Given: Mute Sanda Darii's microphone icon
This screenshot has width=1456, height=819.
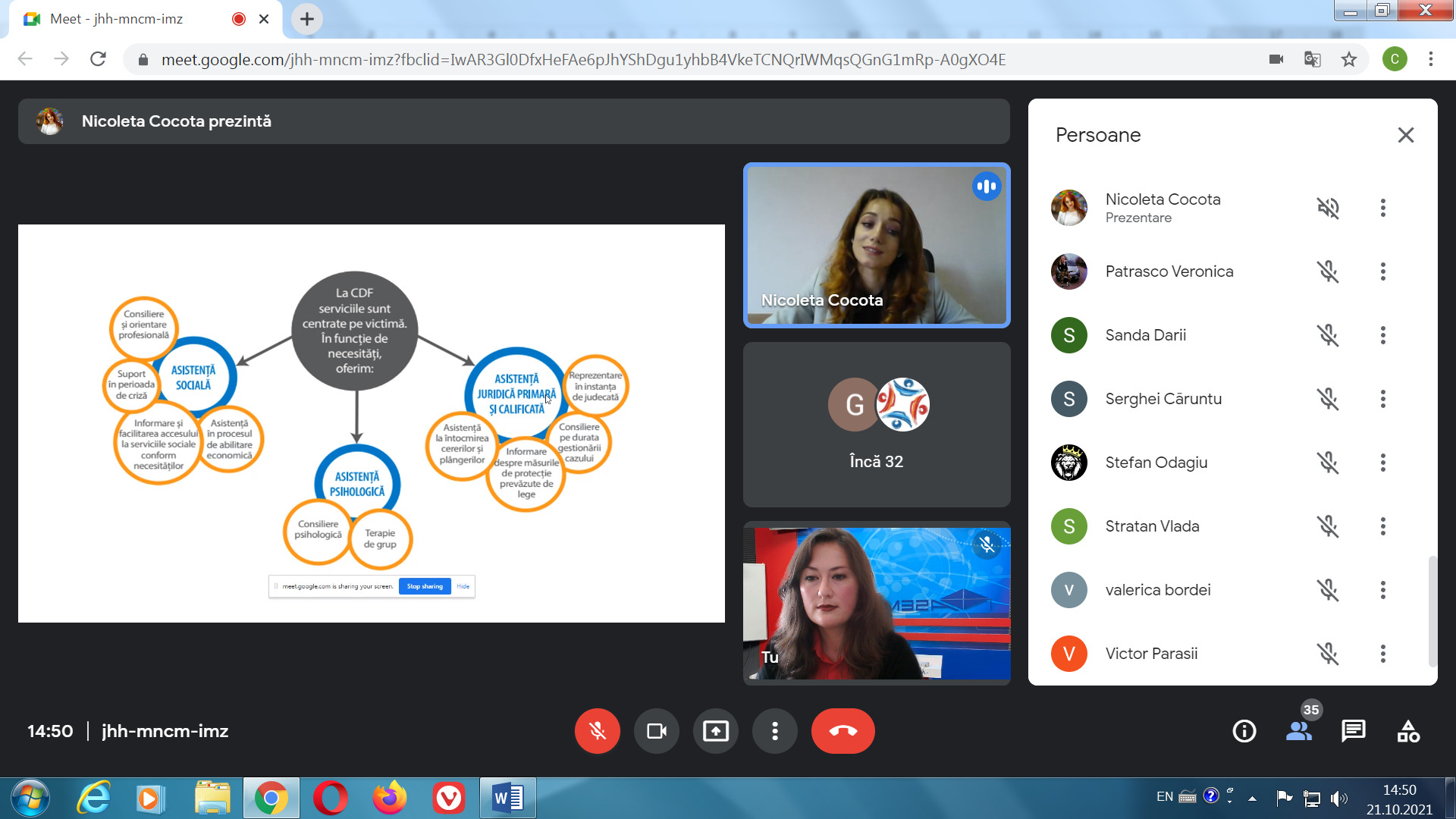Looking at the screenshot, I should coord(1327,335).
